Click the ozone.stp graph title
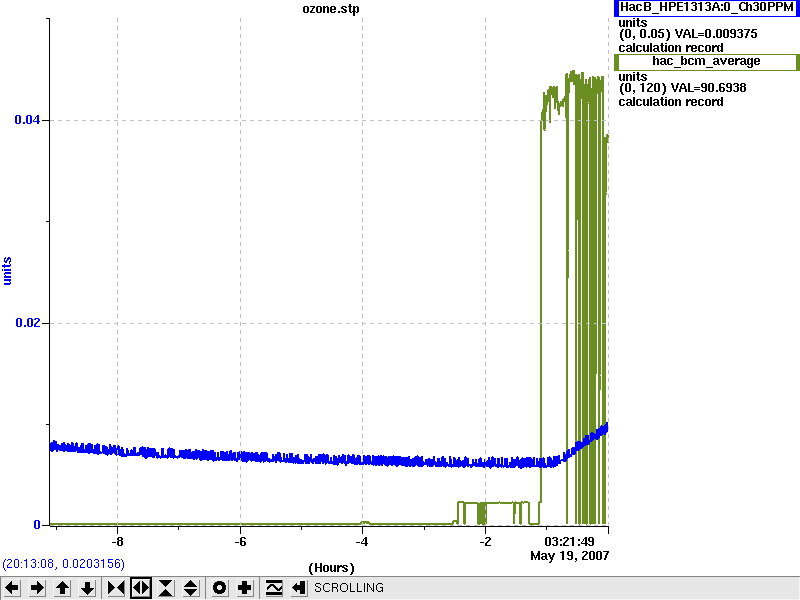Screen dimensions: 800x600 (331, 9)
